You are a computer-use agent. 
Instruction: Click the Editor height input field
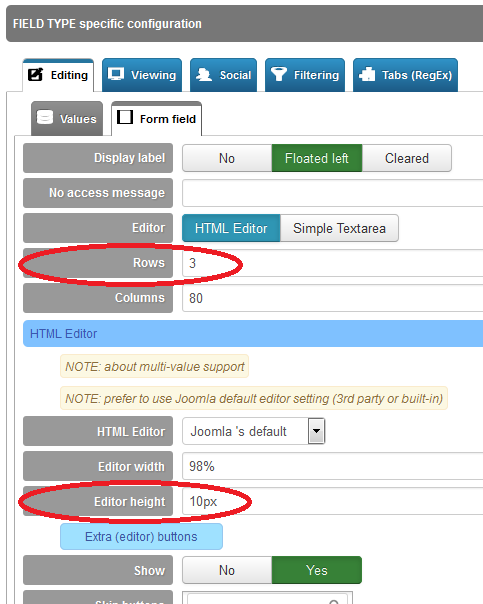tap(332, 501)
